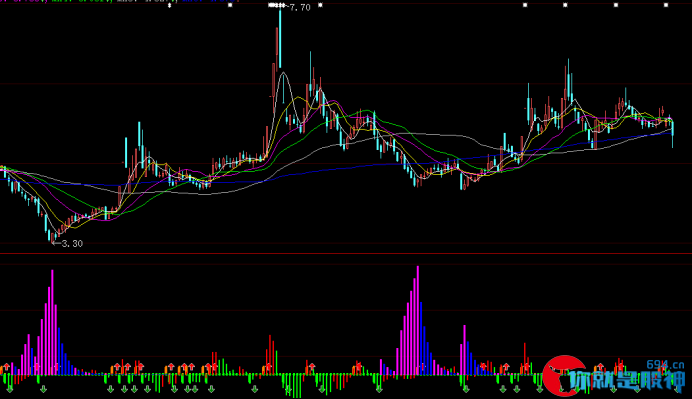Click the moving average legend text at top-left
Image resolution: width=692 pixels, height=399 pixels.
click(119, 1)
